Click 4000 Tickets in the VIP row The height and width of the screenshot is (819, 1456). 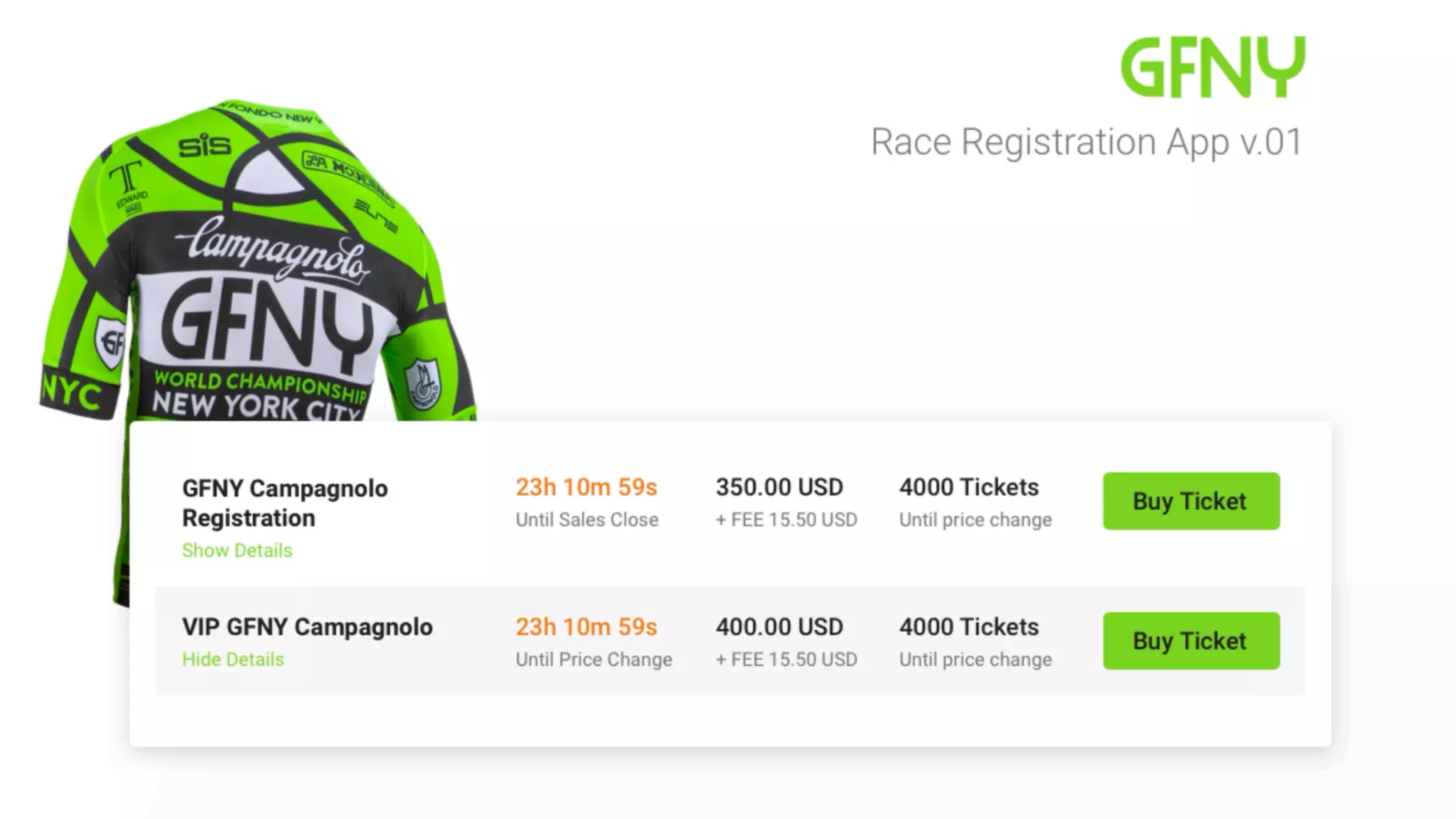pyautogui.click(x=968, y=627)
